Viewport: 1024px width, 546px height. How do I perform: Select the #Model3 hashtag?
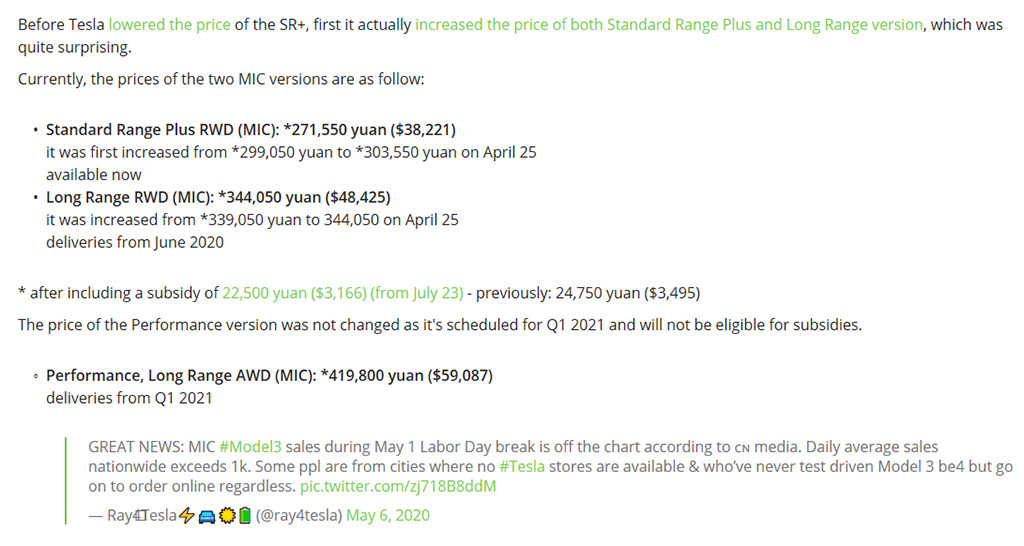click(250, 447)
